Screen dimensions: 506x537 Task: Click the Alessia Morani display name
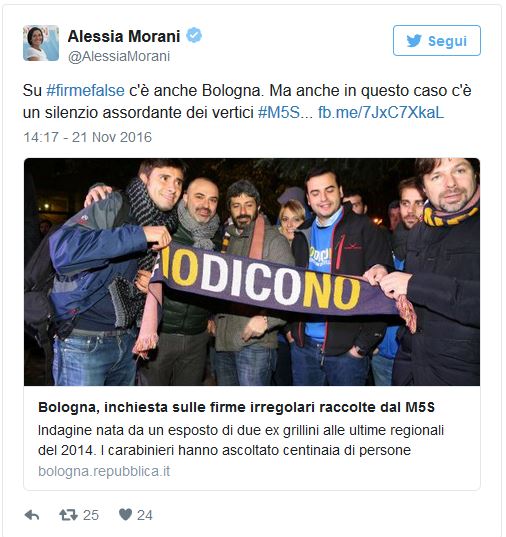click(x=124, y=36)
